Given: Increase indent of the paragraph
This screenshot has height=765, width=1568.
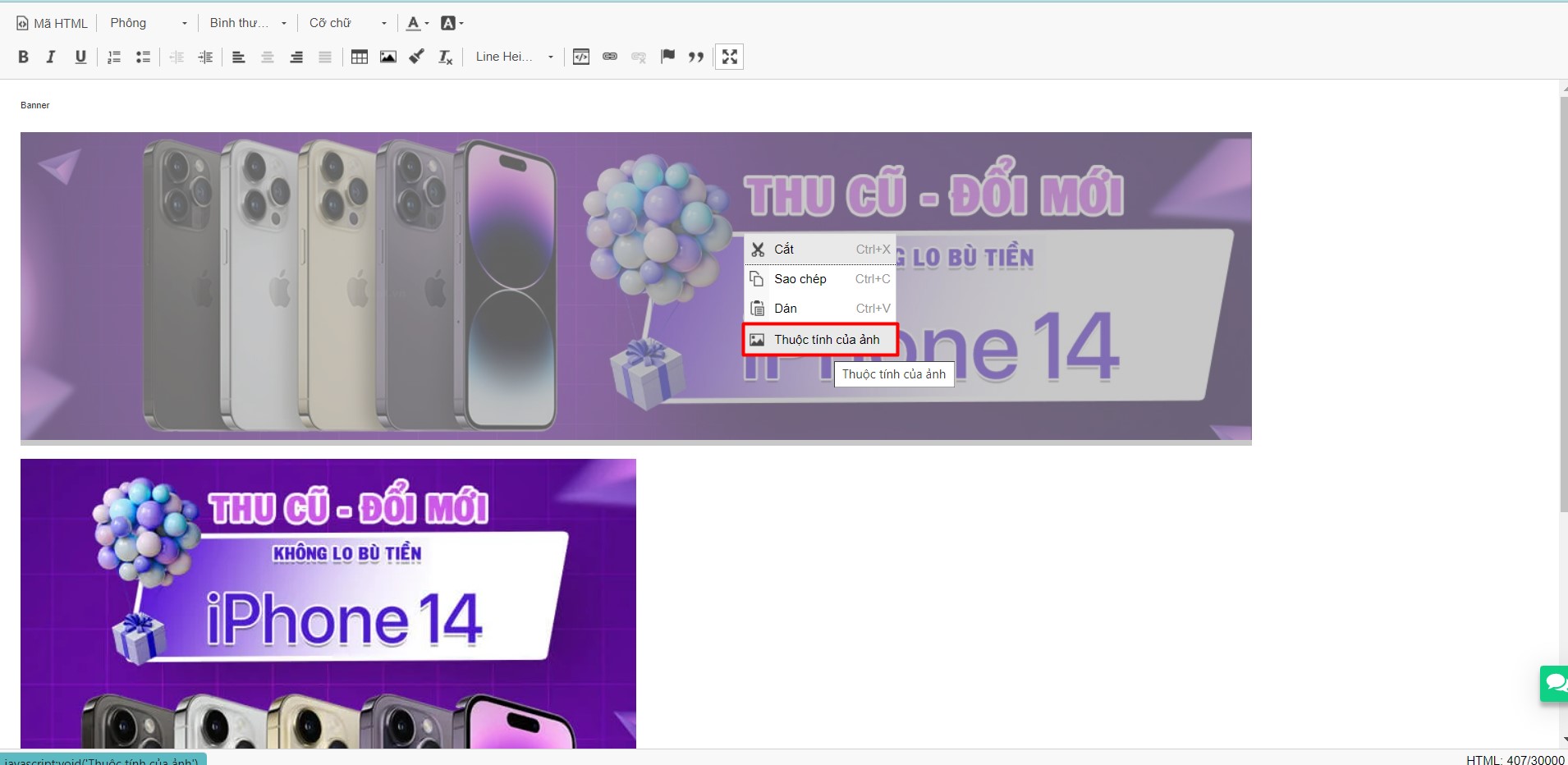Looking at the screenshot, I should click(205, 57).
